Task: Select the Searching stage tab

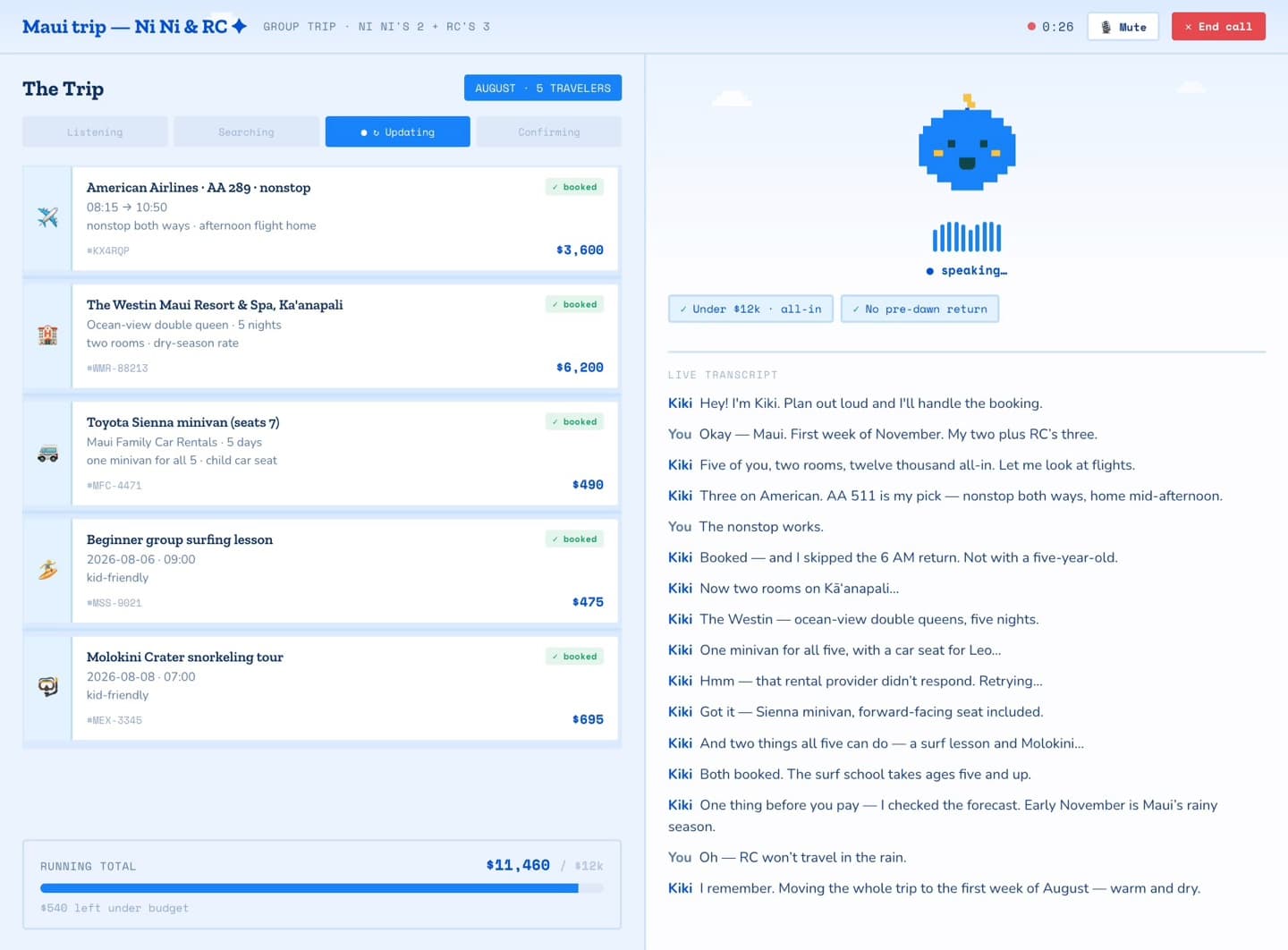Action: (246, 131)
